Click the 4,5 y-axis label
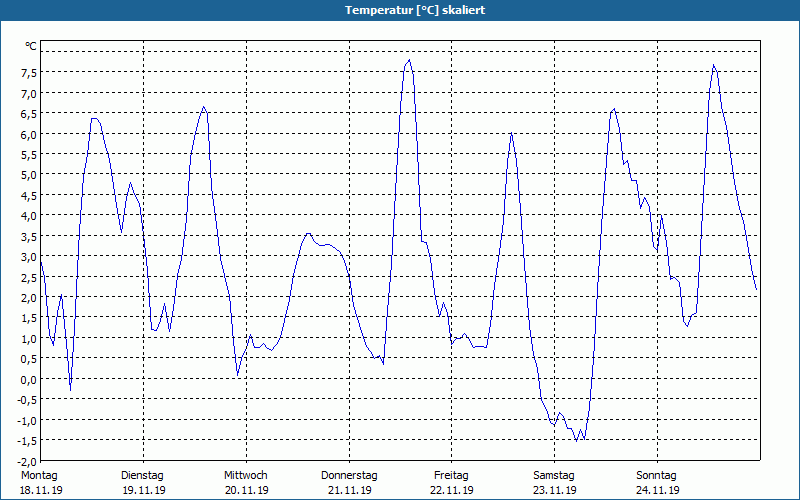This screenshot has height=500, width=800. click(29, 195)
